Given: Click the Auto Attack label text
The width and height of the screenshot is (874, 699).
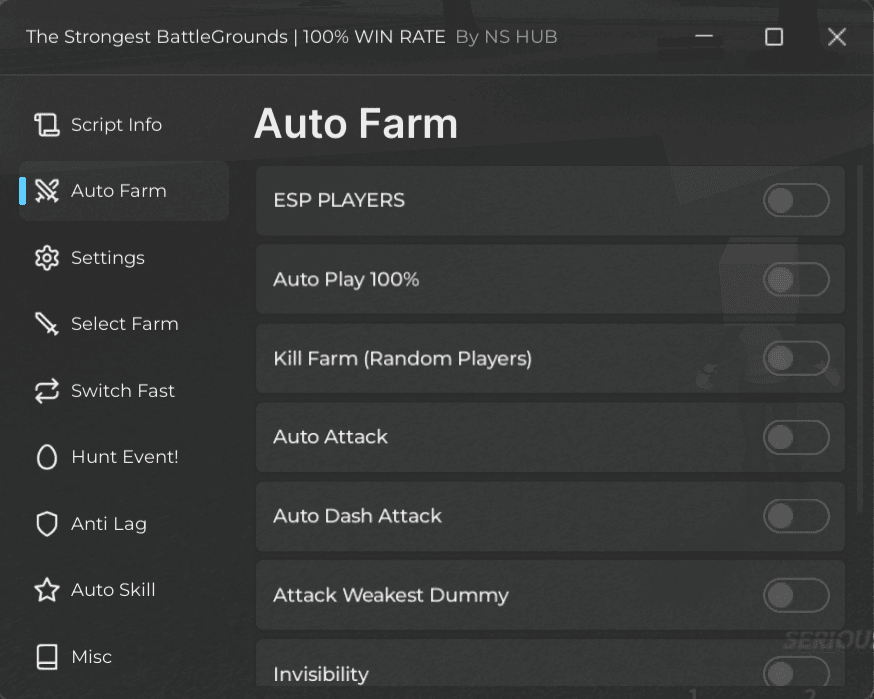Looking at the screenshot, I should point(331,437).
